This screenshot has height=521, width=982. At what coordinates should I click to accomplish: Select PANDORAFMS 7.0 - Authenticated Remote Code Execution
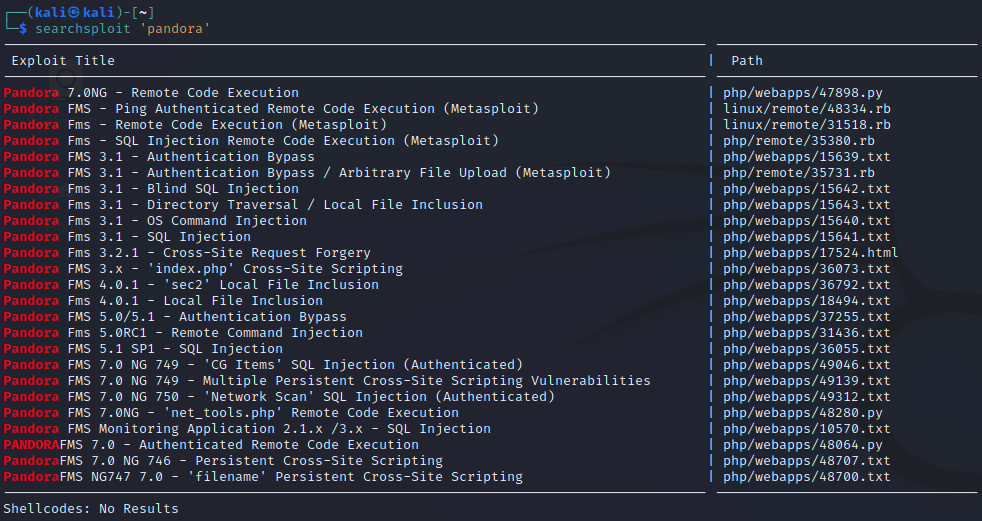(211, 445)
